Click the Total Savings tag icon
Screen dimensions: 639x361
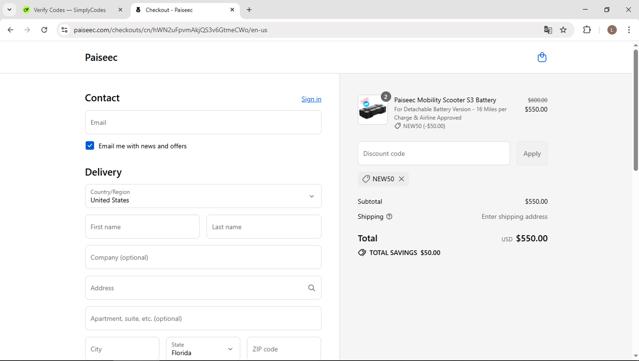361,253
